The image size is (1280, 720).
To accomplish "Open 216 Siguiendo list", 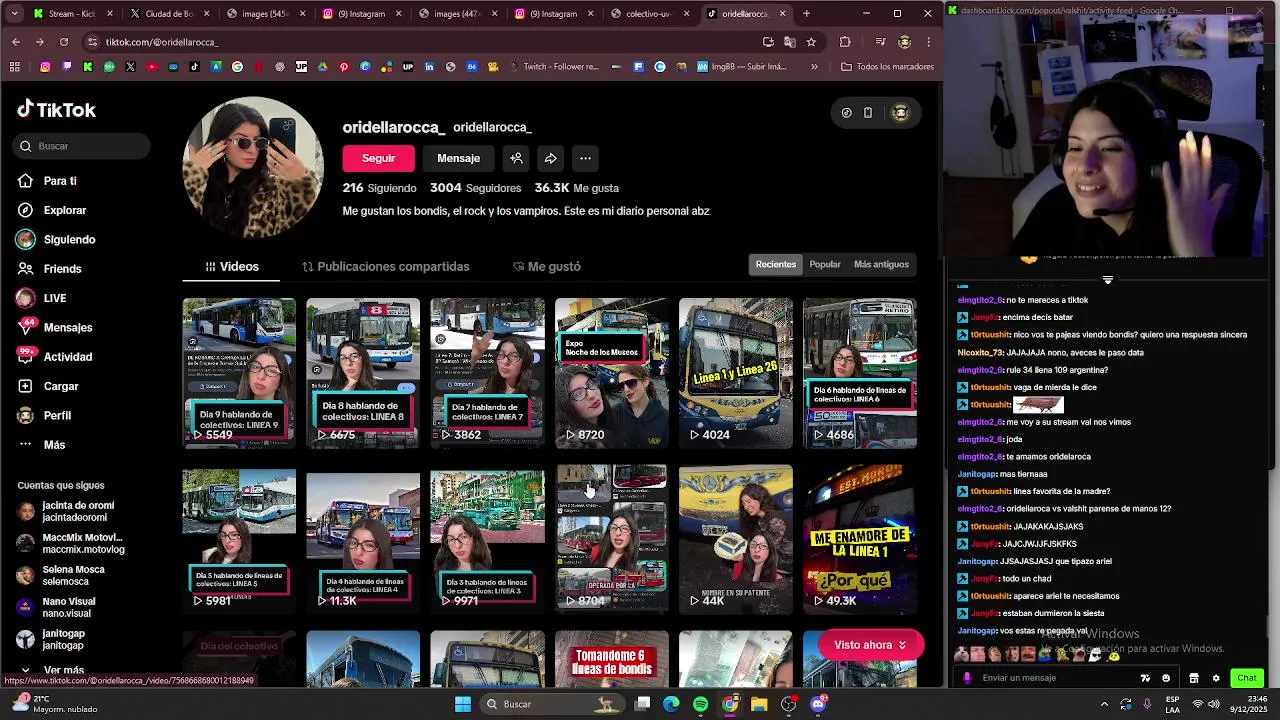I will (x=379, y=188).
